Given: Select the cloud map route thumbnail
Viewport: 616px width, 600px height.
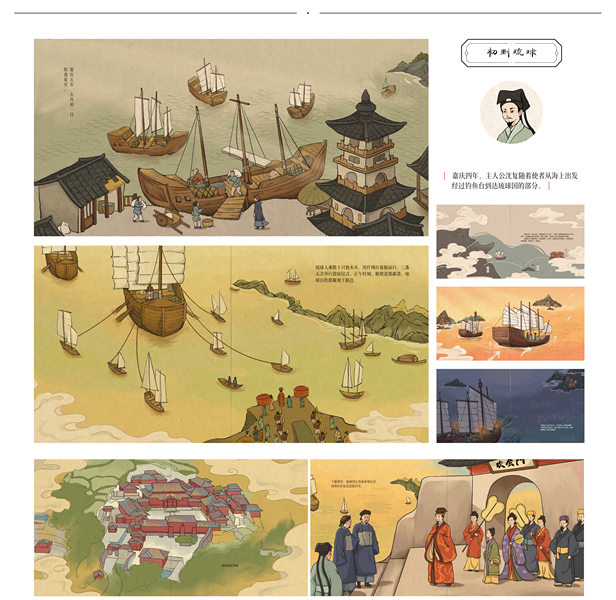Looking at the screenshot, I should point(510,241).
